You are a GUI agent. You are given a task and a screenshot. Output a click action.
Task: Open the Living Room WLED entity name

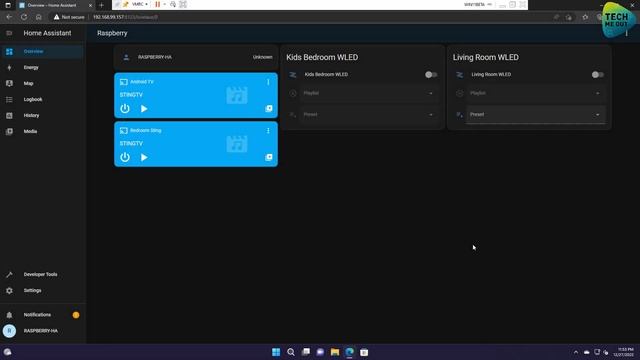coord(491,75)
